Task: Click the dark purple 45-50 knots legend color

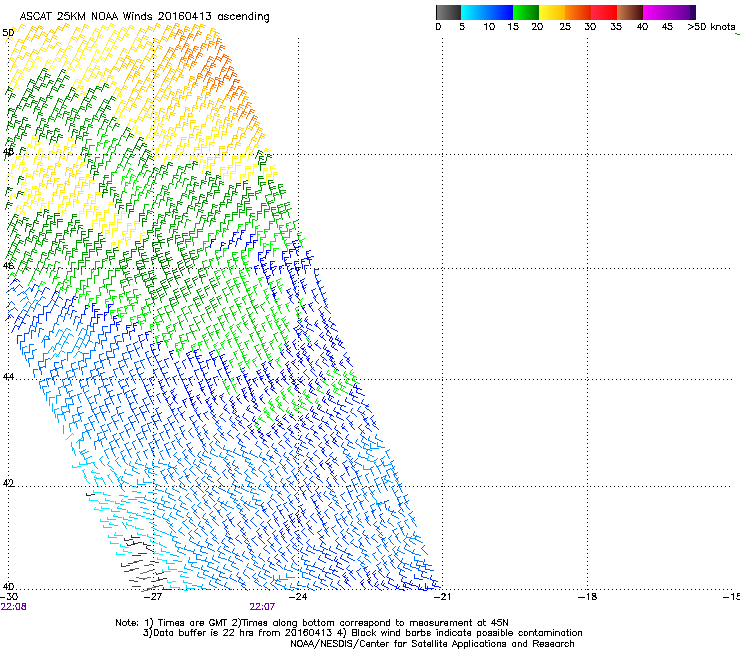Action: [x=682, y=12]
